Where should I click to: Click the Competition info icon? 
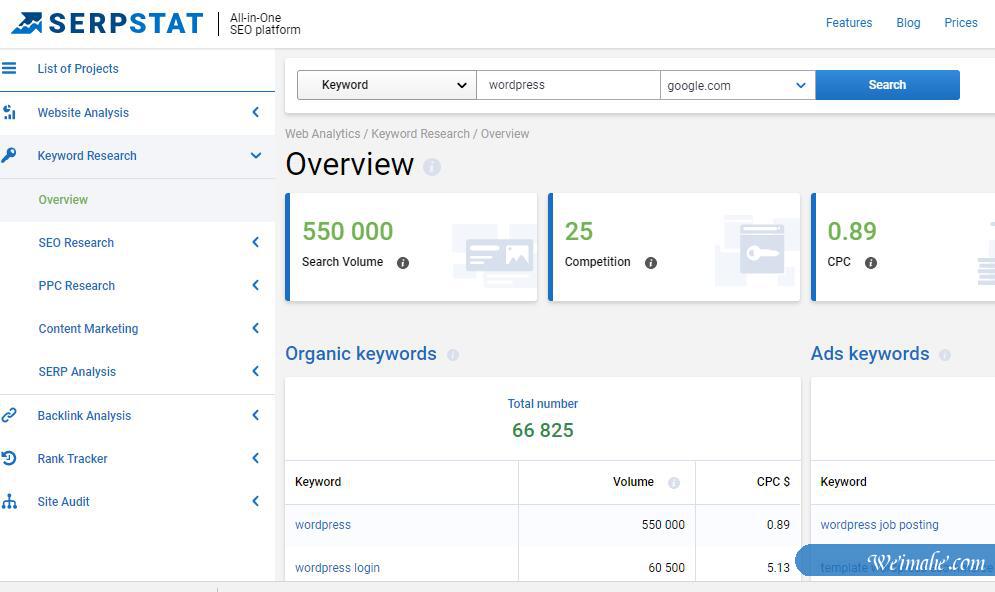tap(651, 263)
